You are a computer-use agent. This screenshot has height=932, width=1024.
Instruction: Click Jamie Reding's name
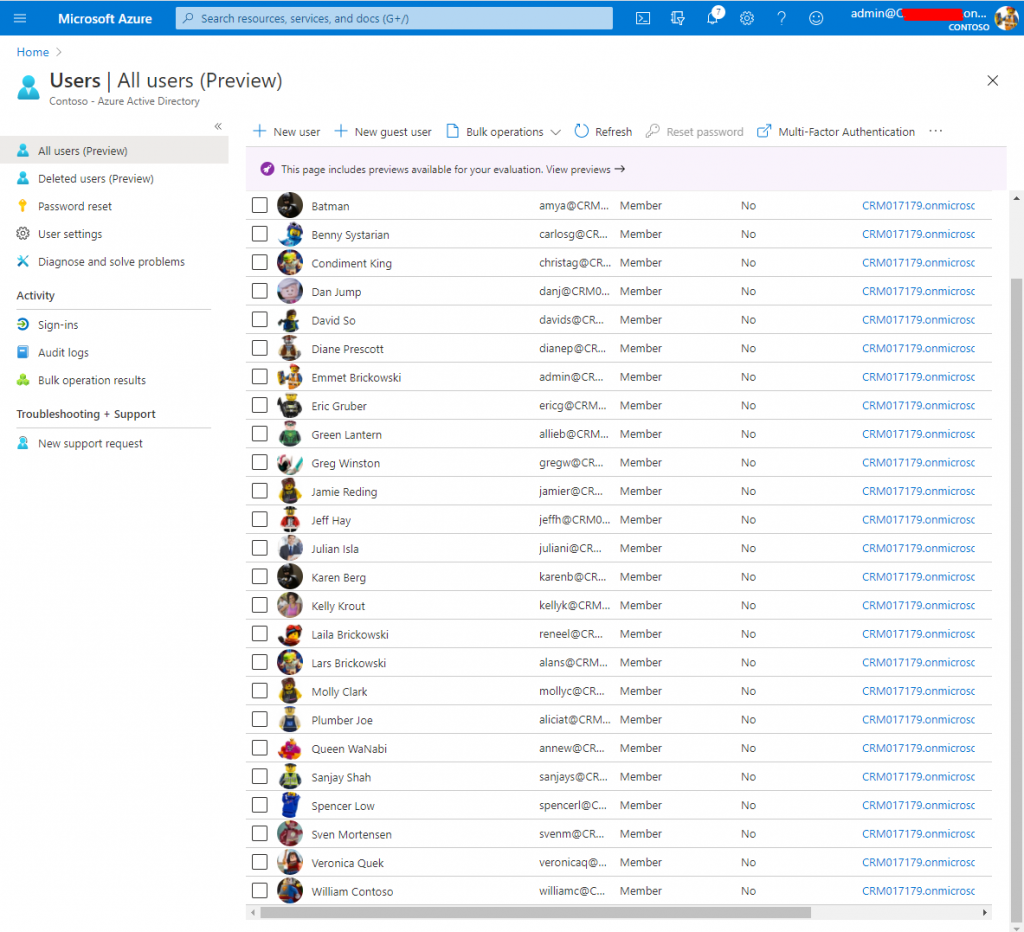pos(344,492)
